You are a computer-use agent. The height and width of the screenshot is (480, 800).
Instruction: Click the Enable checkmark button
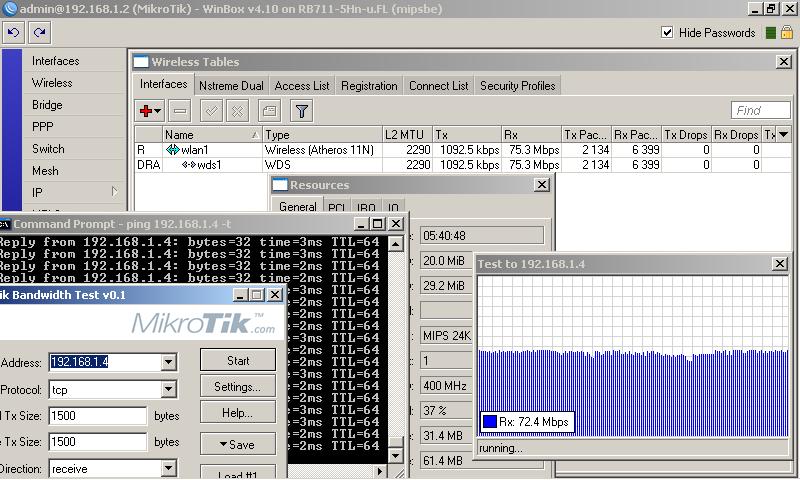pos(211,111)
